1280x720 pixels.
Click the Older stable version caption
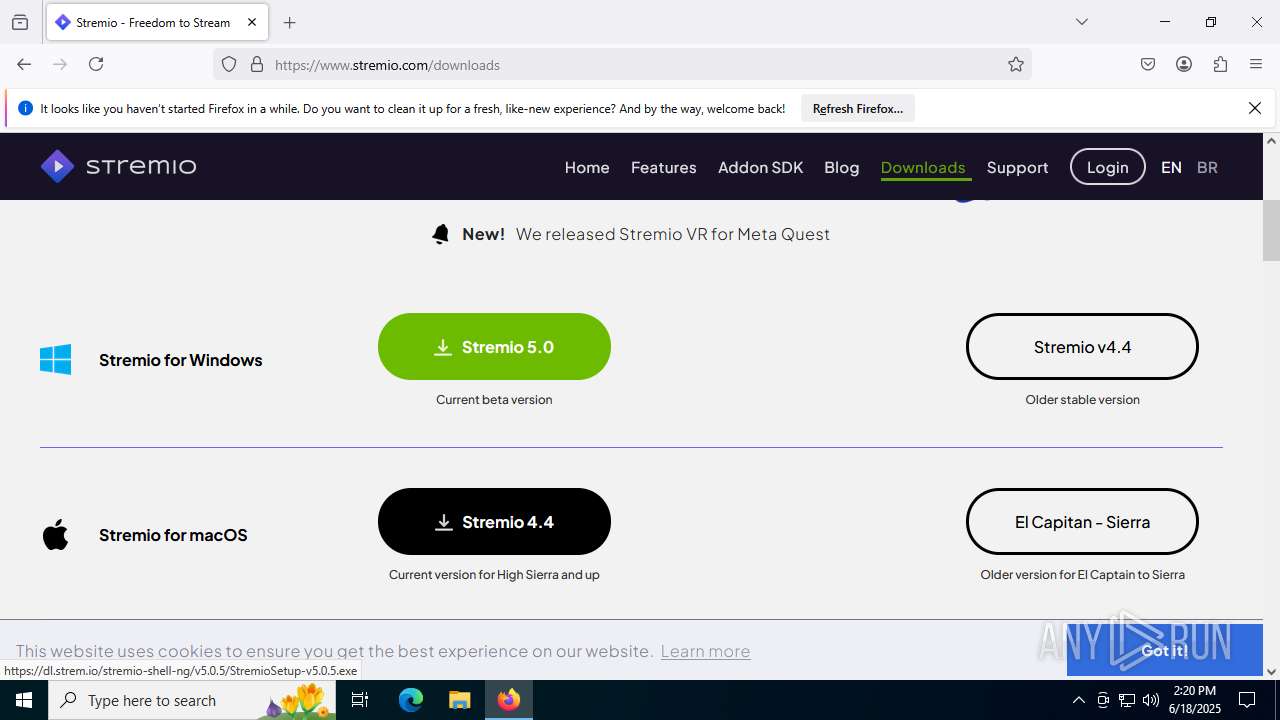pos(1082,399)
